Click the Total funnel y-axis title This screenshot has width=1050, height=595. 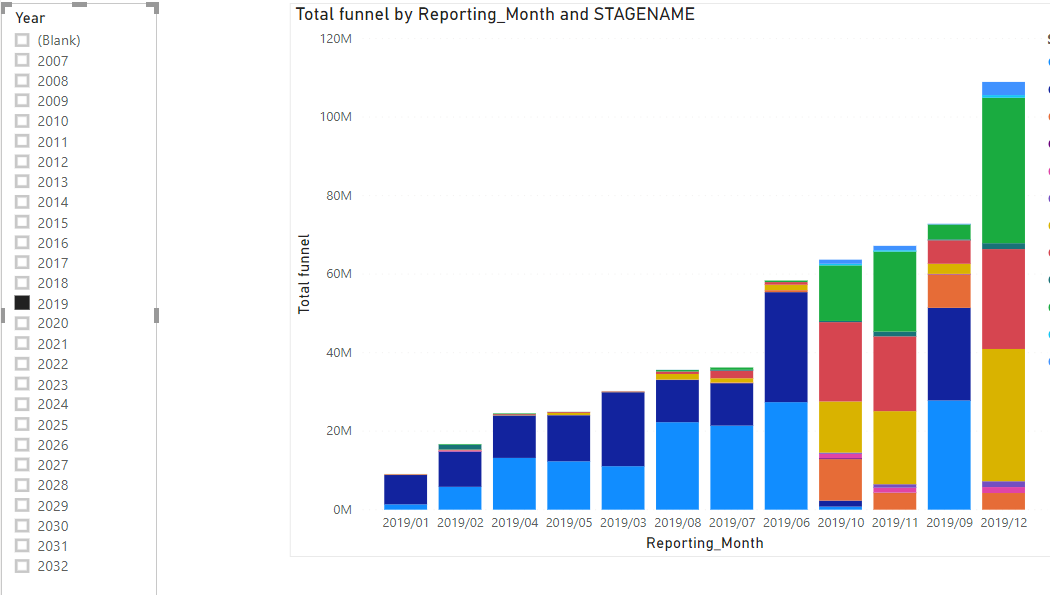pos(304,274)
